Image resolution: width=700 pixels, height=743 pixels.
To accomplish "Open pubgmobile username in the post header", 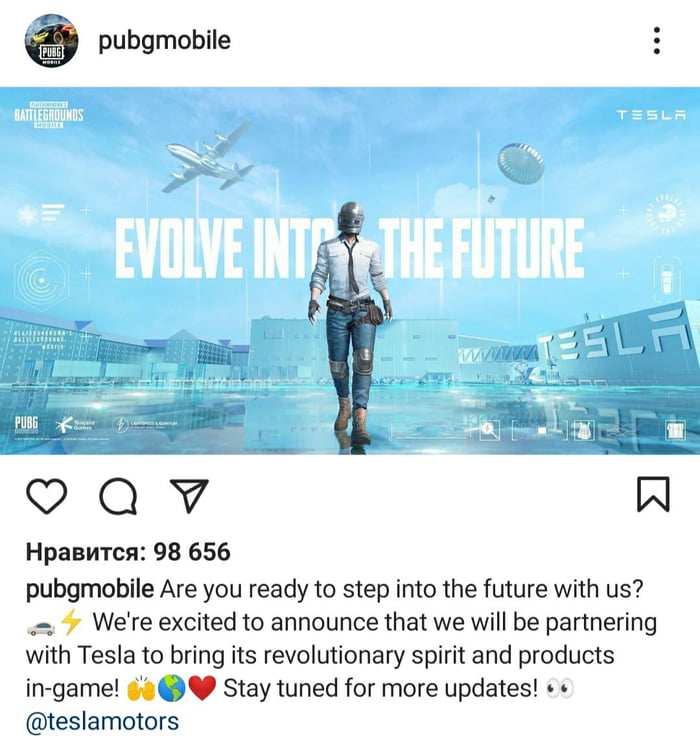I will [x=164, y=41].
